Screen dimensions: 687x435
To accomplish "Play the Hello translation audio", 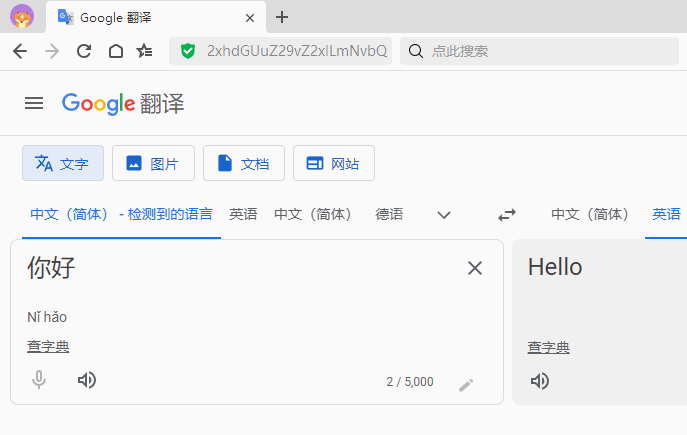I will [x=540, y=380].
